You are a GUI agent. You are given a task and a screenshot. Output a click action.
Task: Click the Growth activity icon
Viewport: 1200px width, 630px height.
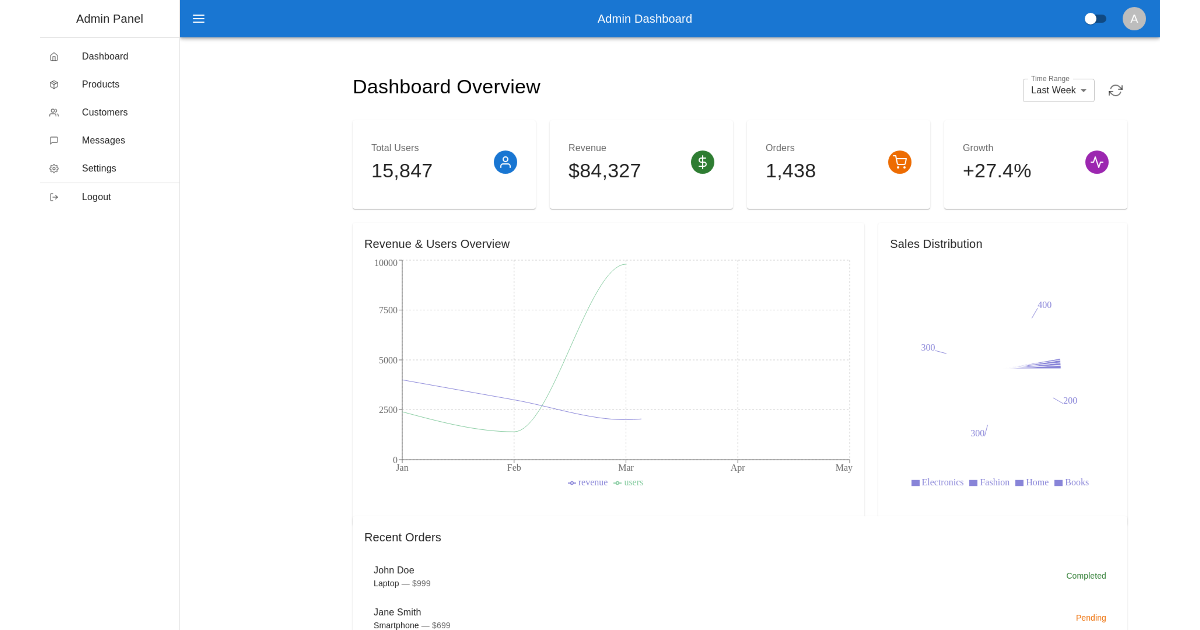[x=1096, y=161]
